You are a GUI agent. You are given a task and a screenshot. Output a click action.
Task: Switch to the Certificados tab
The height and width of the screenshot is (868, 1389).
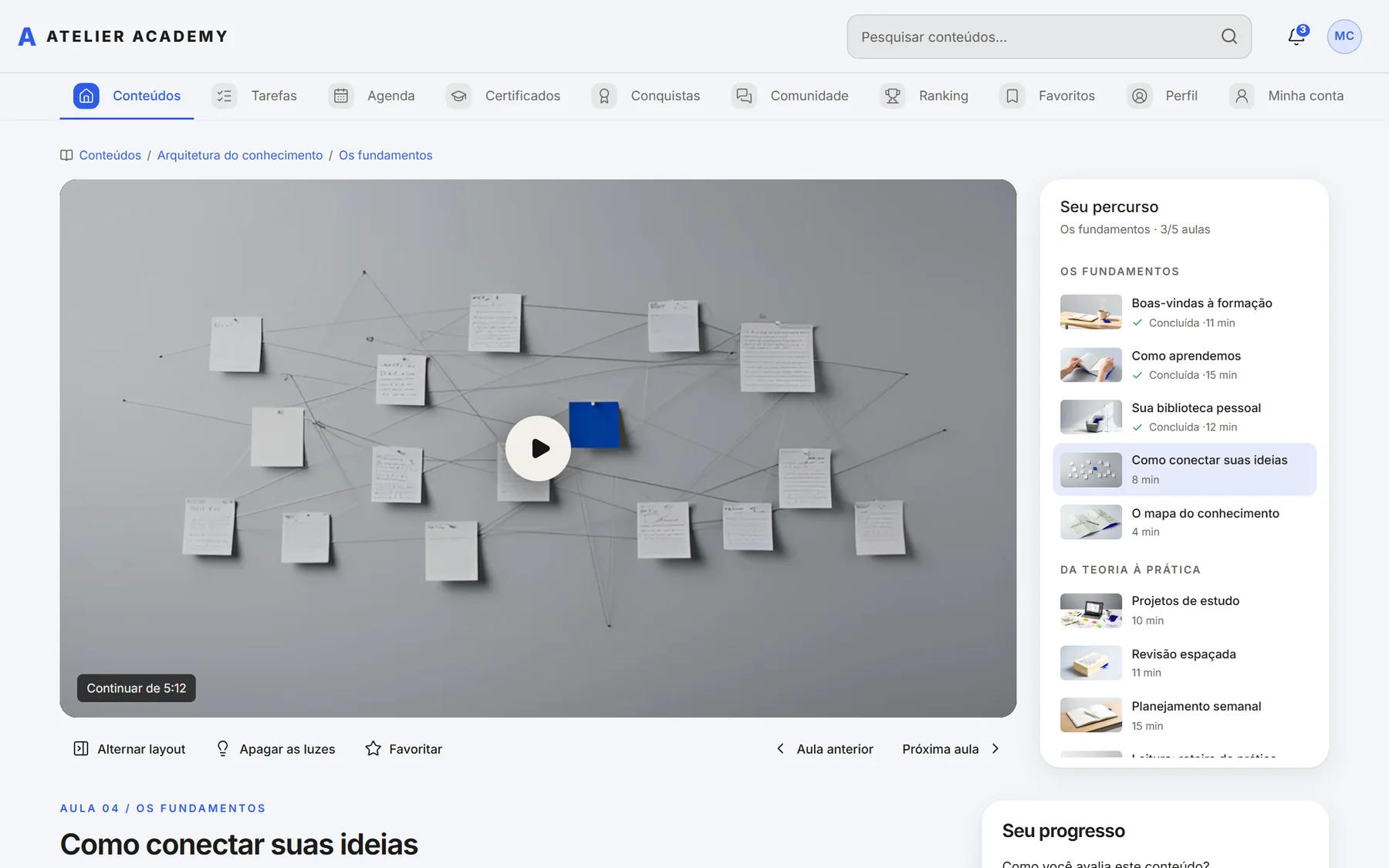point(503,96)
